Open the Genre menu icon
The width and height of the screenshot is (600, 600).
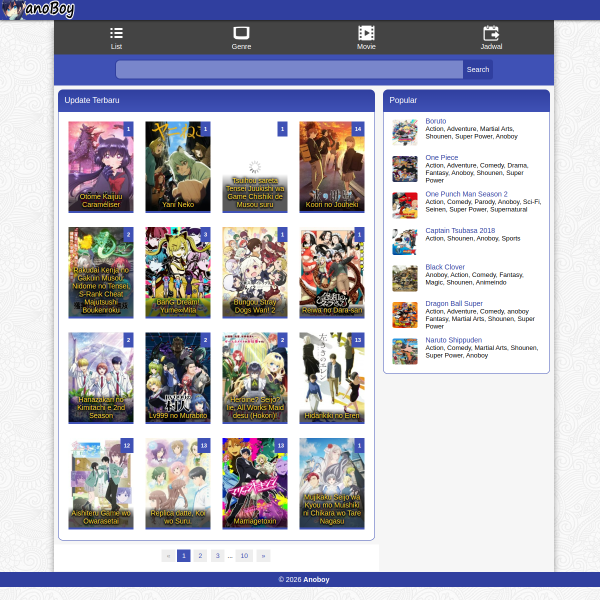point(241,33)
